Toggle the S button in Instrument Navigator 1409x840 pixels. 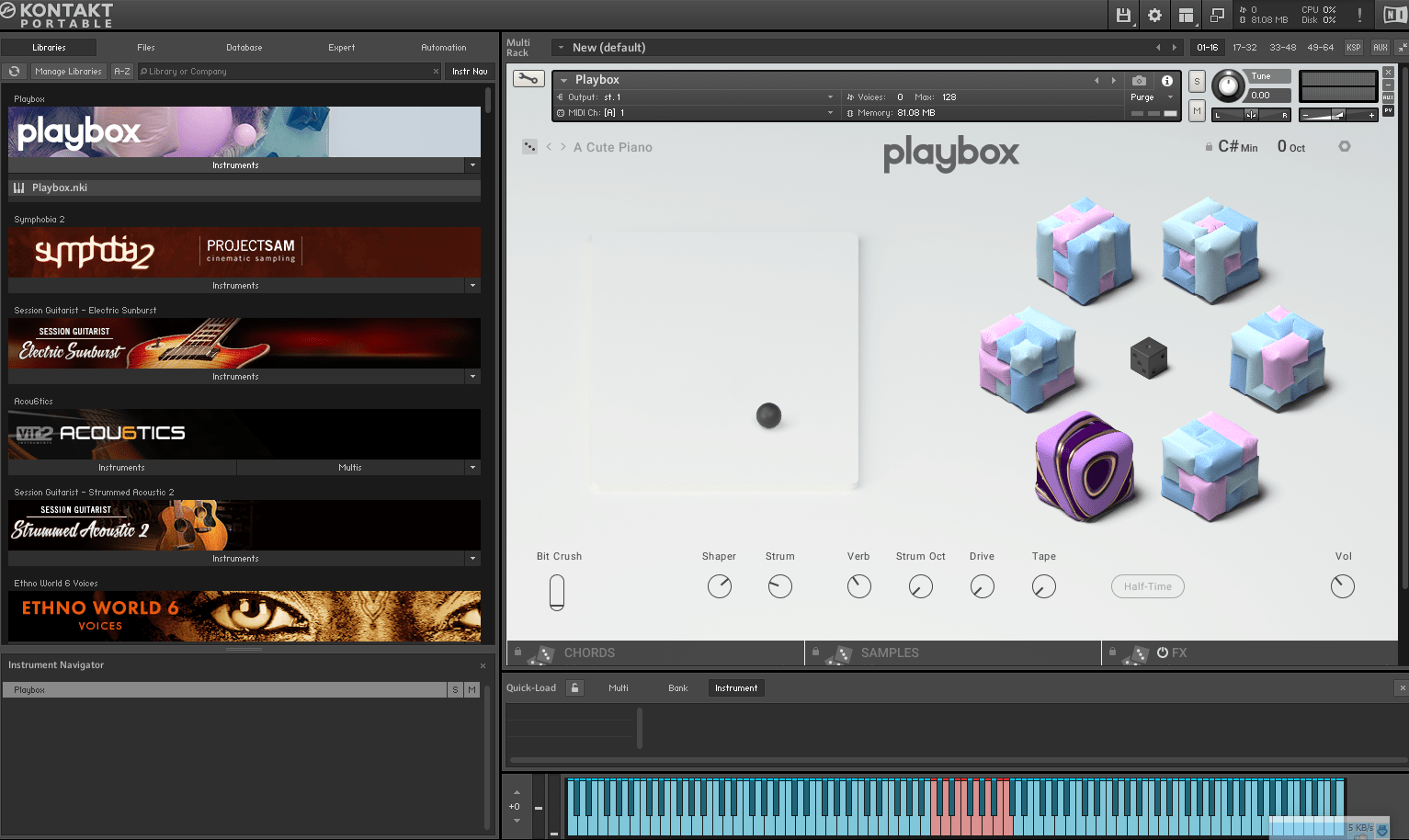(x=455, y=689)
